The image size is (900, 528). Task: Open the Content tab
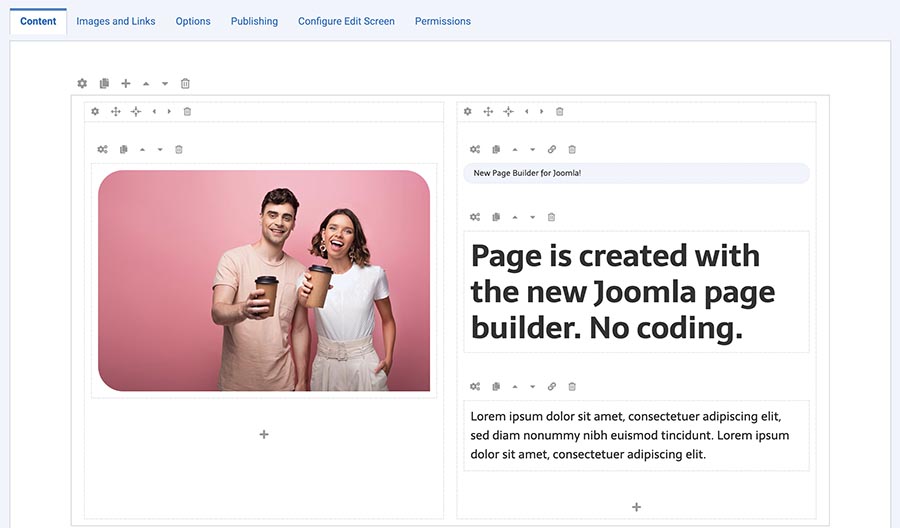[38, 21]
